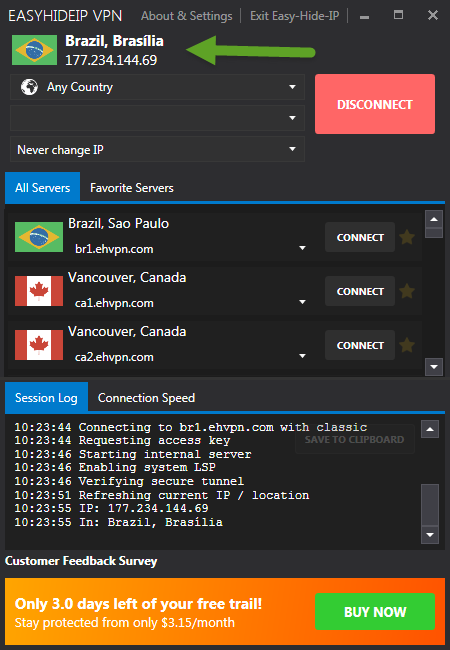Click the Brazil flag beside current IP

34,50
